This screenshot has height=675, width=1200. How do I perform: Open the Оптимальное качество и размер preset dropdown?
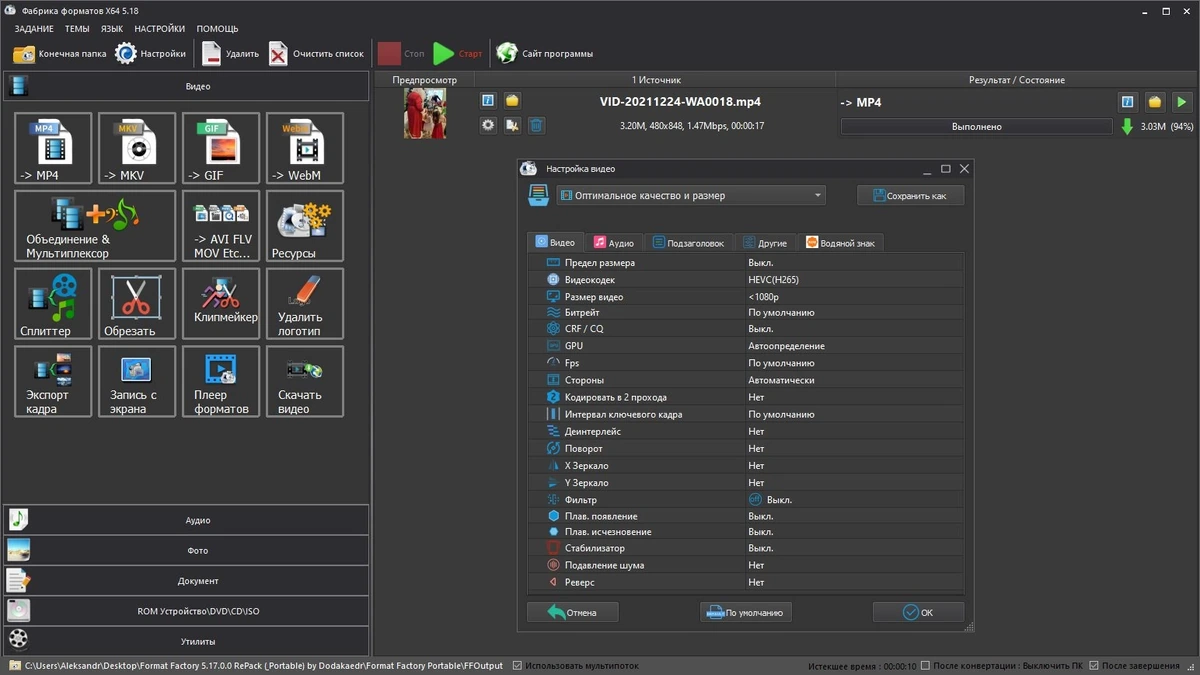(x=691, y=196)
